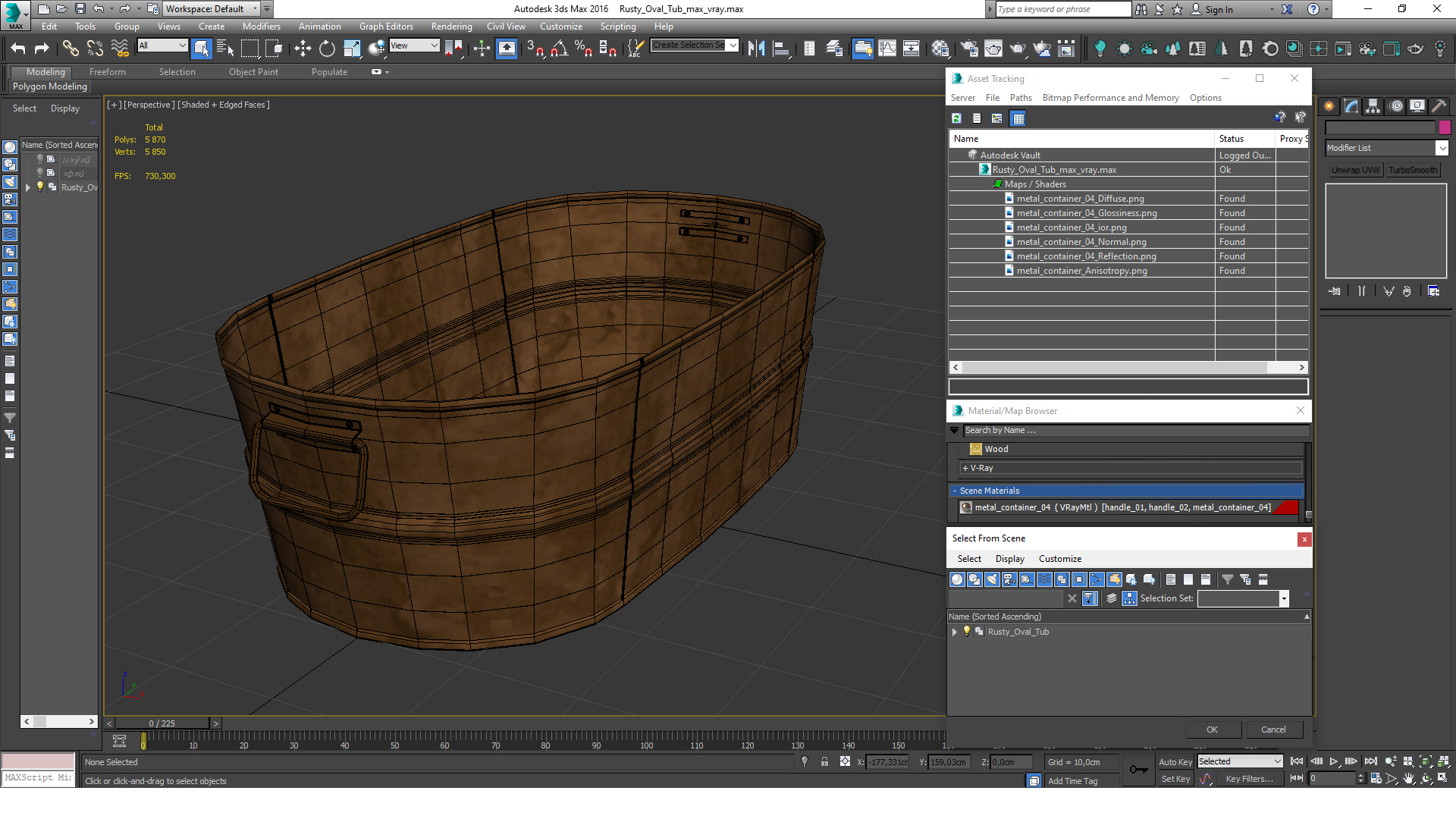Open the View reference coordinate dropdown
This screenshot has height=819, width=1456.
click(x=414, y=45)
